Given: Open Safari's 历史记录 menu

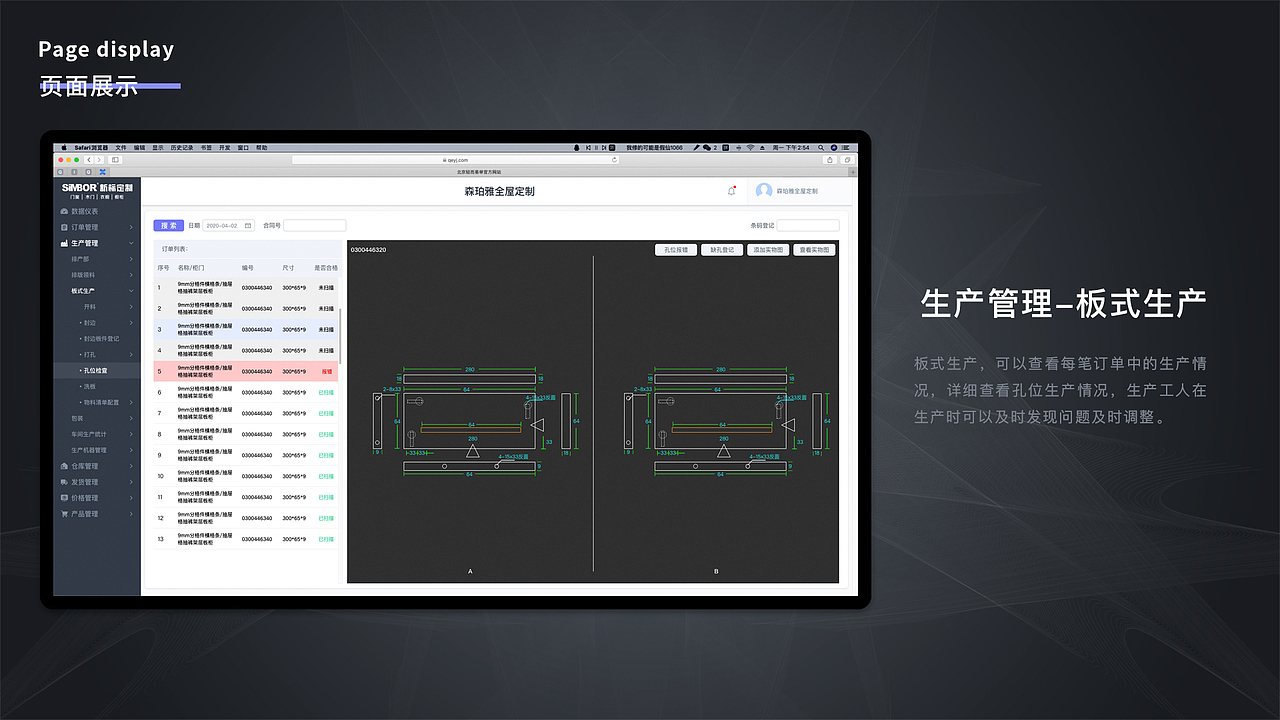Looking at the screenshot, I should pos(182,146).
